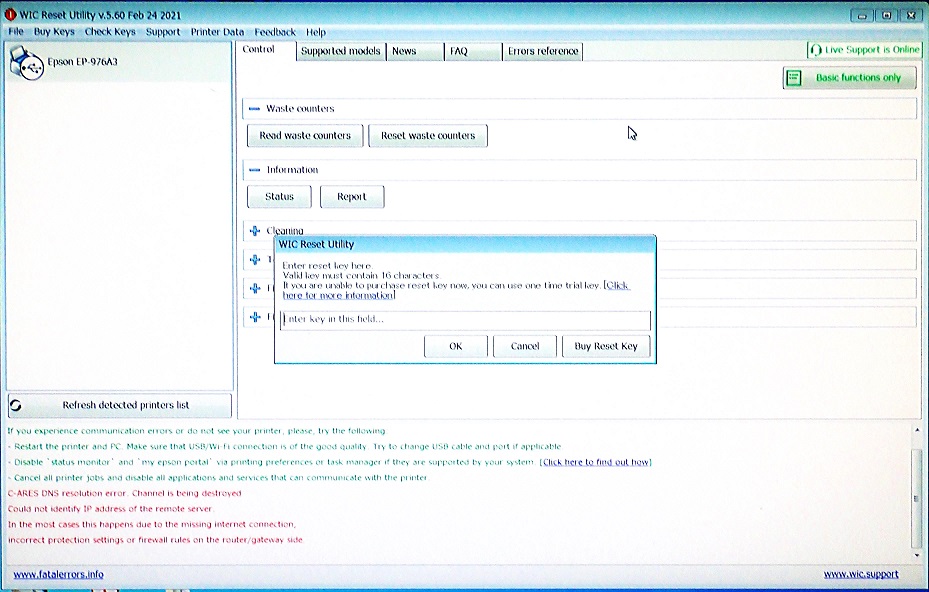The height and width of the screenshot is (592, 929).
Task: Close the WIC Reset Utility window
Action: (x=911, y=15)
